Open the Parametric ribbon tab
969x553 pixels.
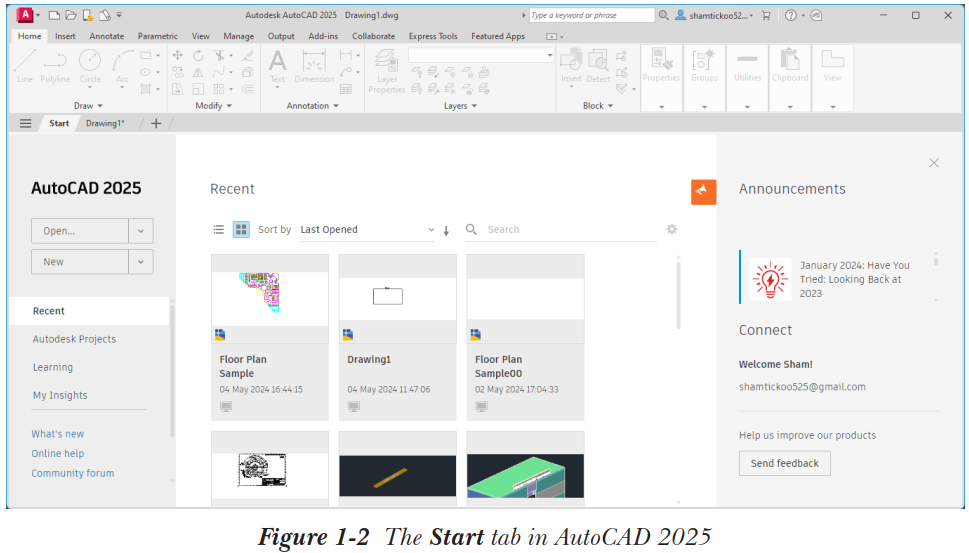[158, 36]
